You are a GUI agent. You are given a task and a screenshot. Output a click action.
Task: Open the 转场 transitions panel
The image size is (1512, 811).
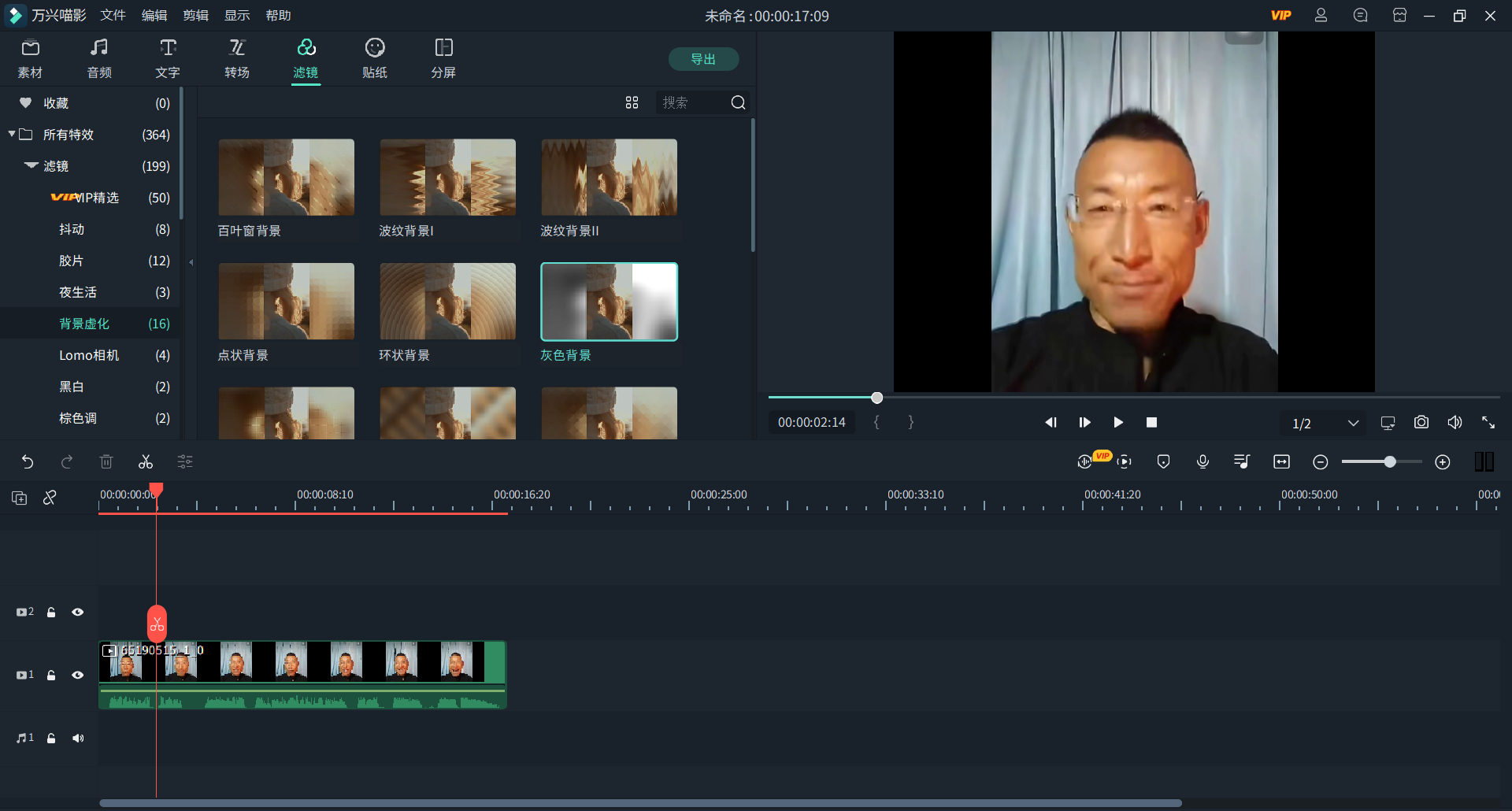tap(236, 58)
